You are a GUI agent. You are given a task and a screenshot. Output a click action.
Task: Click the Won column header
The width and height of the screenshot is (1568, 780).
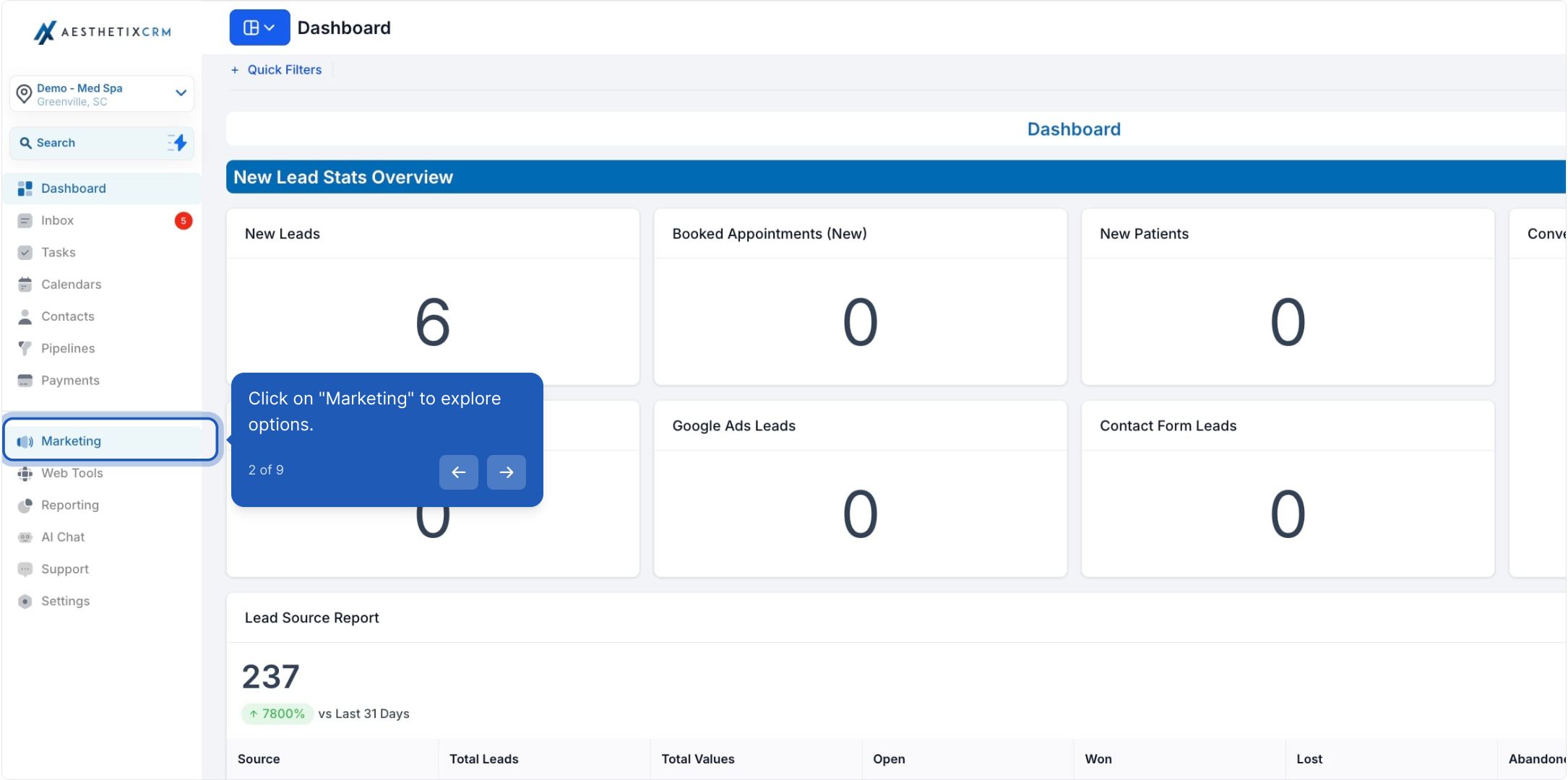tap(1098, 759)
